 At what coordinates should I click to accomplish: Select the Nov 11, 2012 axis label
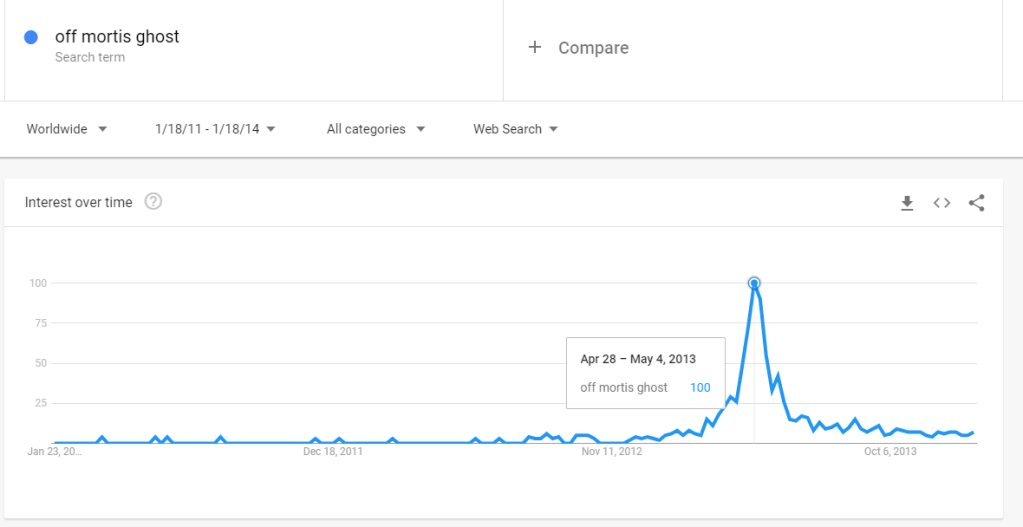[612, 451]
